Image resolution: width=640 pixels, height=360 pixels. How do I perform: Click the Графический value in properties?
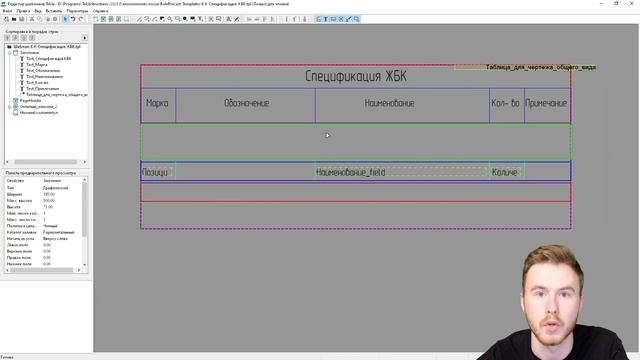(x=56, y=188)
